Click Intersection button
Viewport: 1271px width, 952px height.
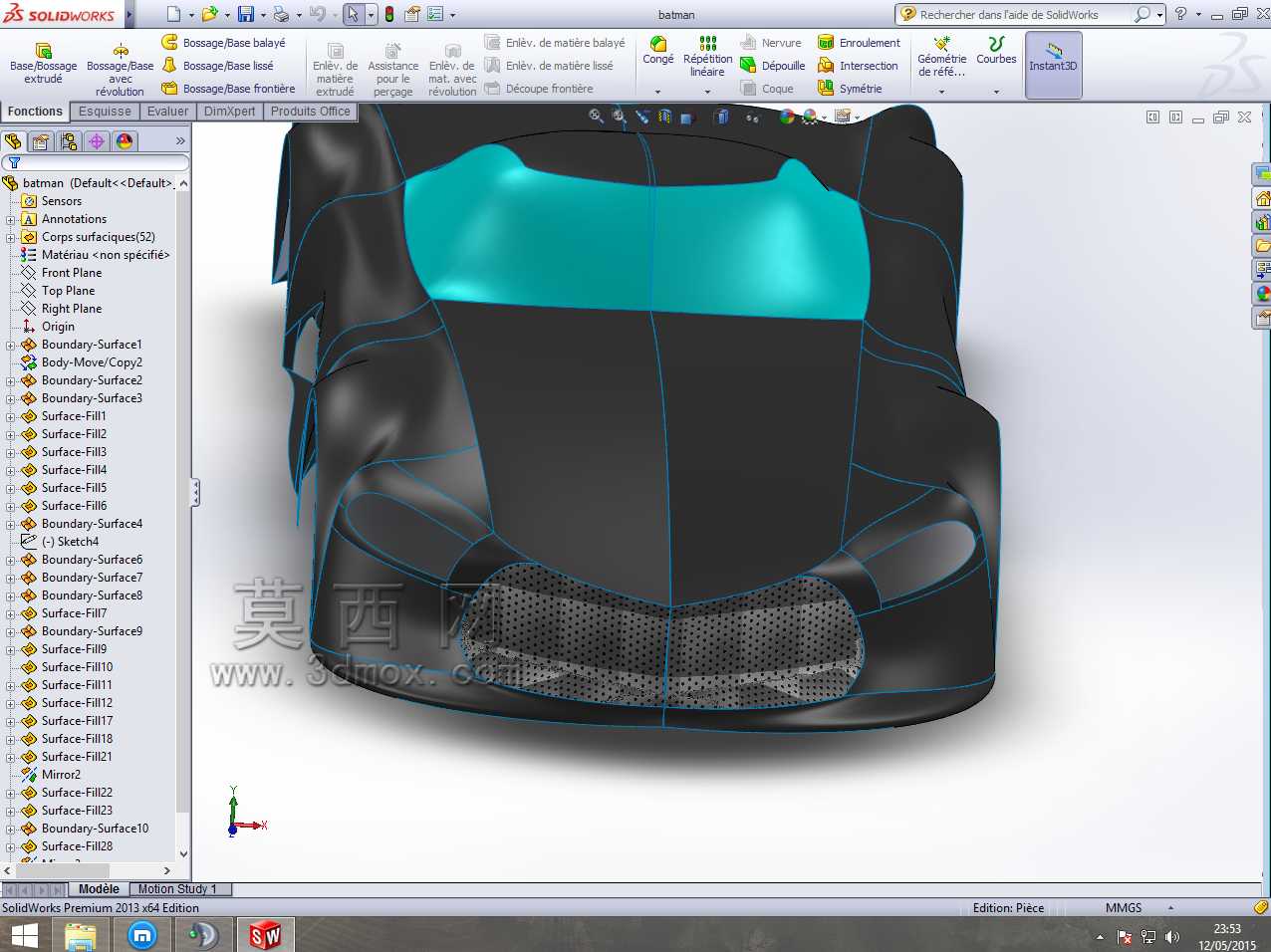pos(858,66)
